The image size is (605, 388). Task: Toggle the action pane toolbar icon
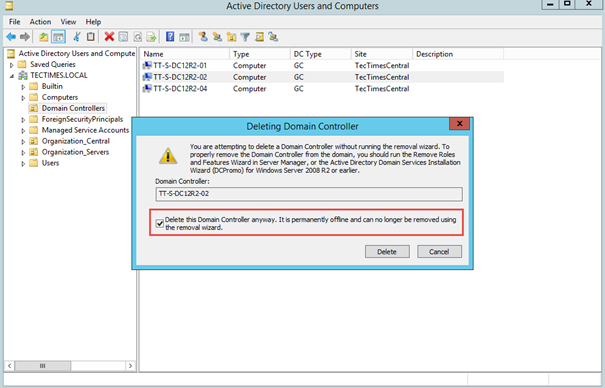[184, 37]
